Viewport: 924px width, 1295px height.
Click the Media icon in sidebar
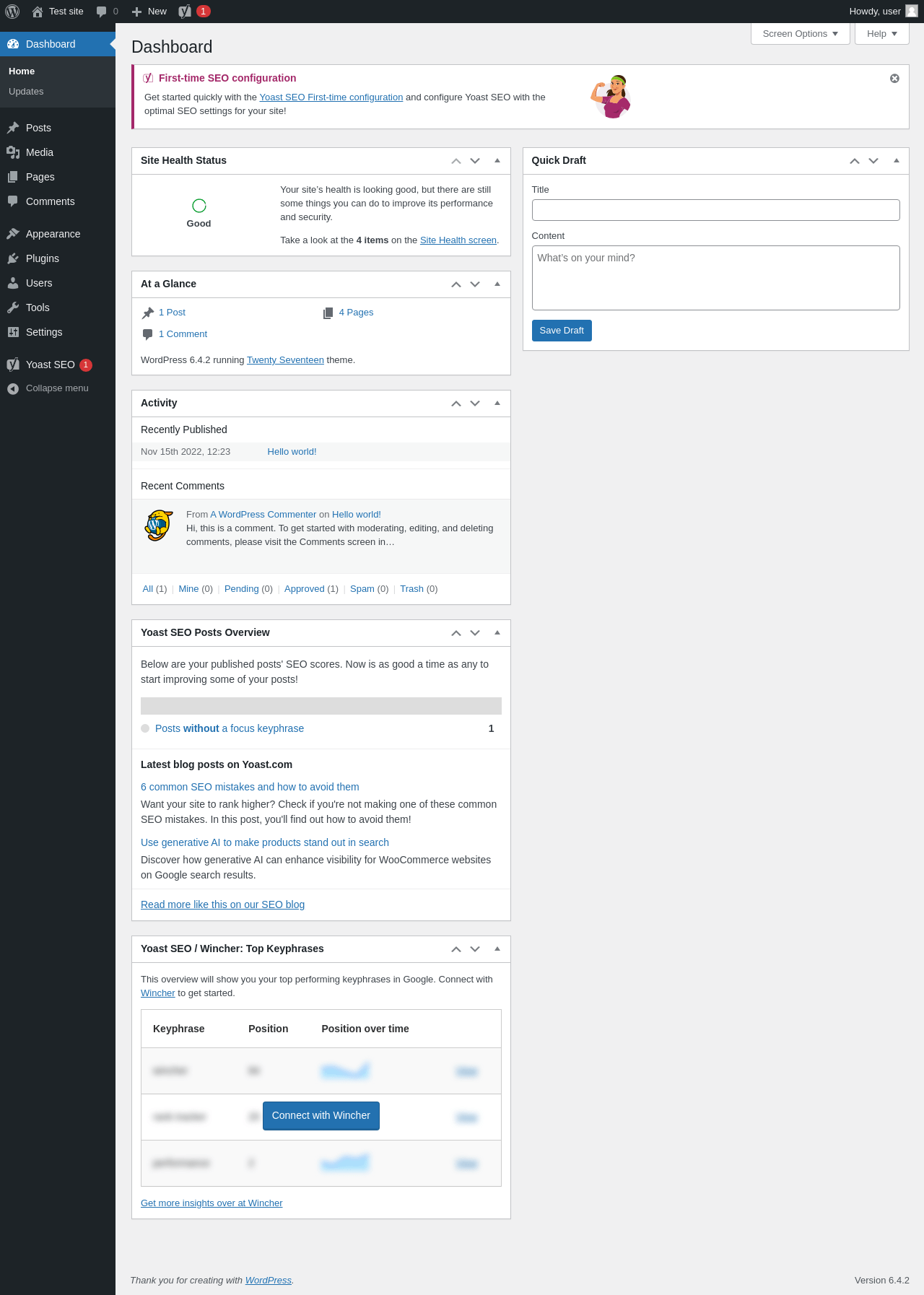coord(13,152)
